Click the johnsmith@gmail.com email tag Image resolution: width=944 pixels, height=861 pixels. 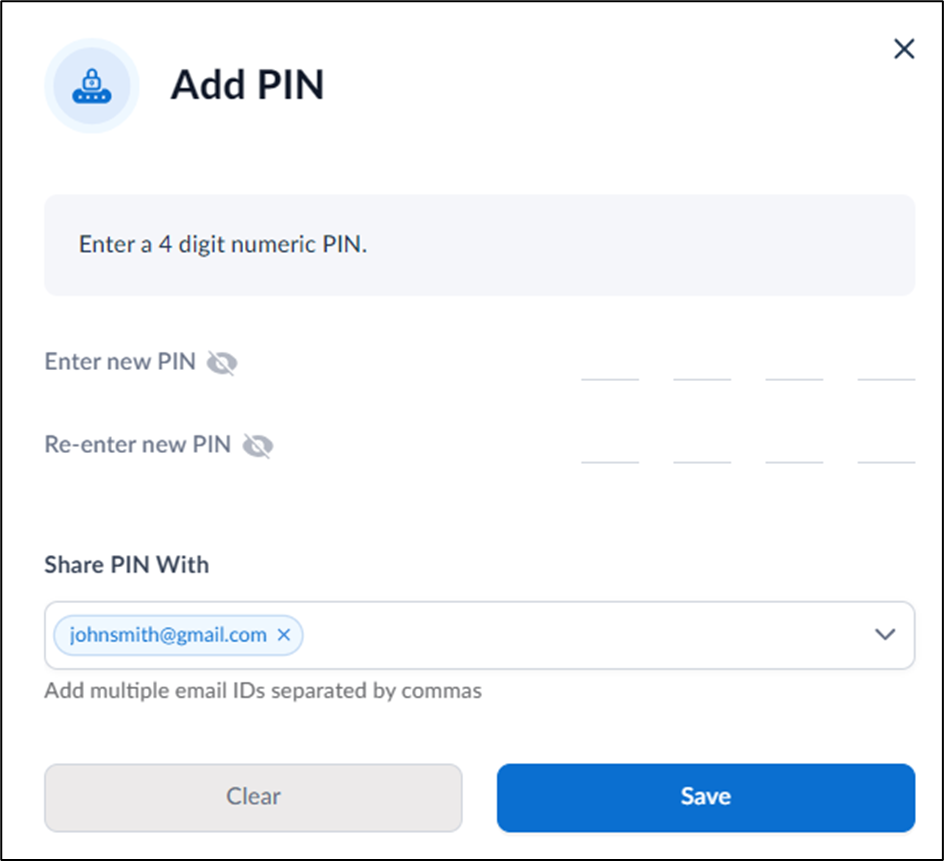pos(168,635)
